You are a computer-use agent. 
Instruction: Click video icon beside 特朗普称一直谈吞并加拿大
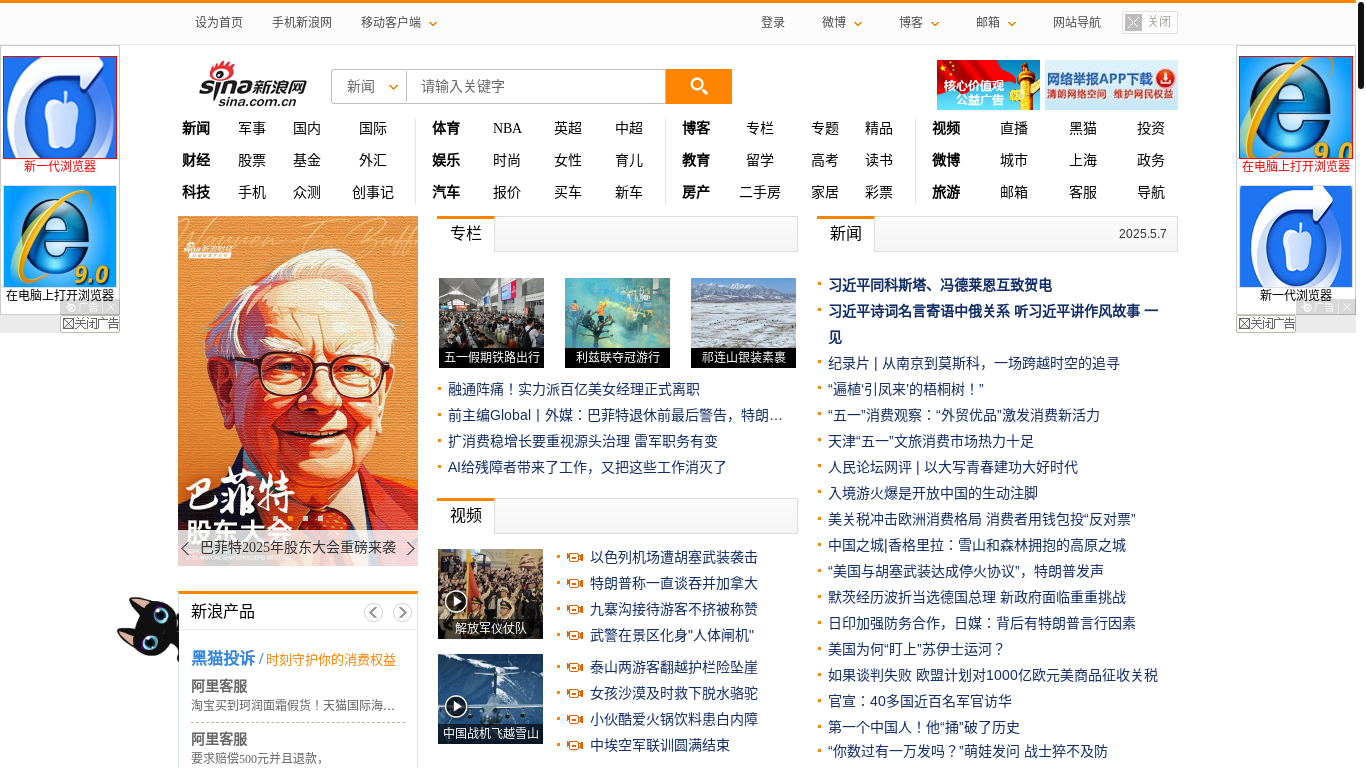[x=575, y=584]
